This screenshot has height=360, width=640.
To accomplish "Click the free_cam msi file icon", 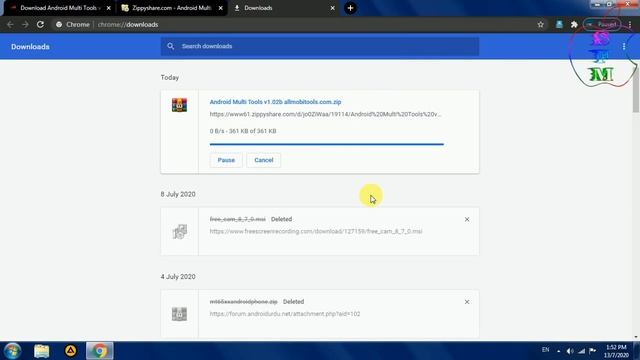I will pyautogui.click(x=179, y=232).
